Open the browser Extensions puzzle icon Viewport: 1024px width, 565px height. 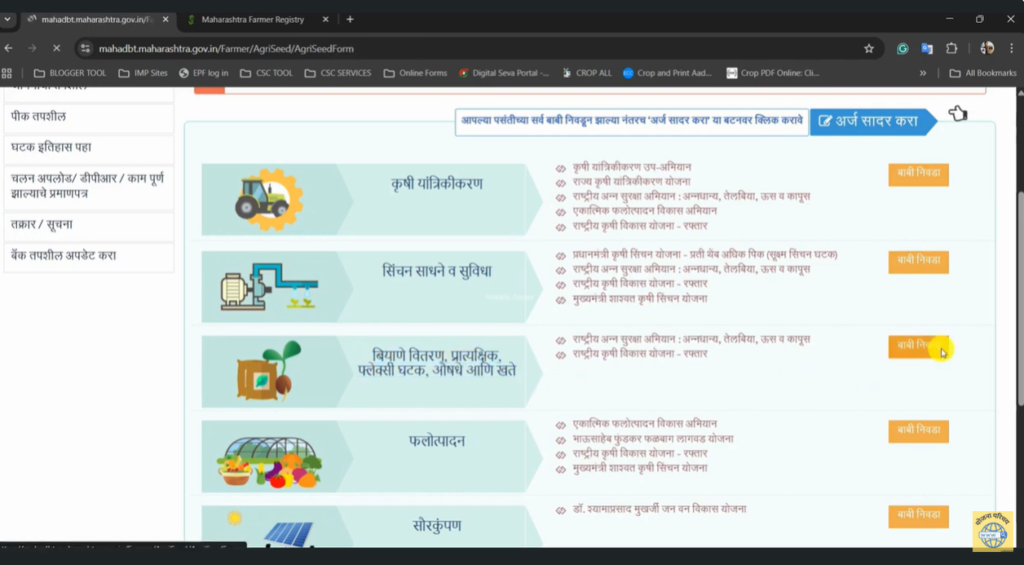coord(952,48)
